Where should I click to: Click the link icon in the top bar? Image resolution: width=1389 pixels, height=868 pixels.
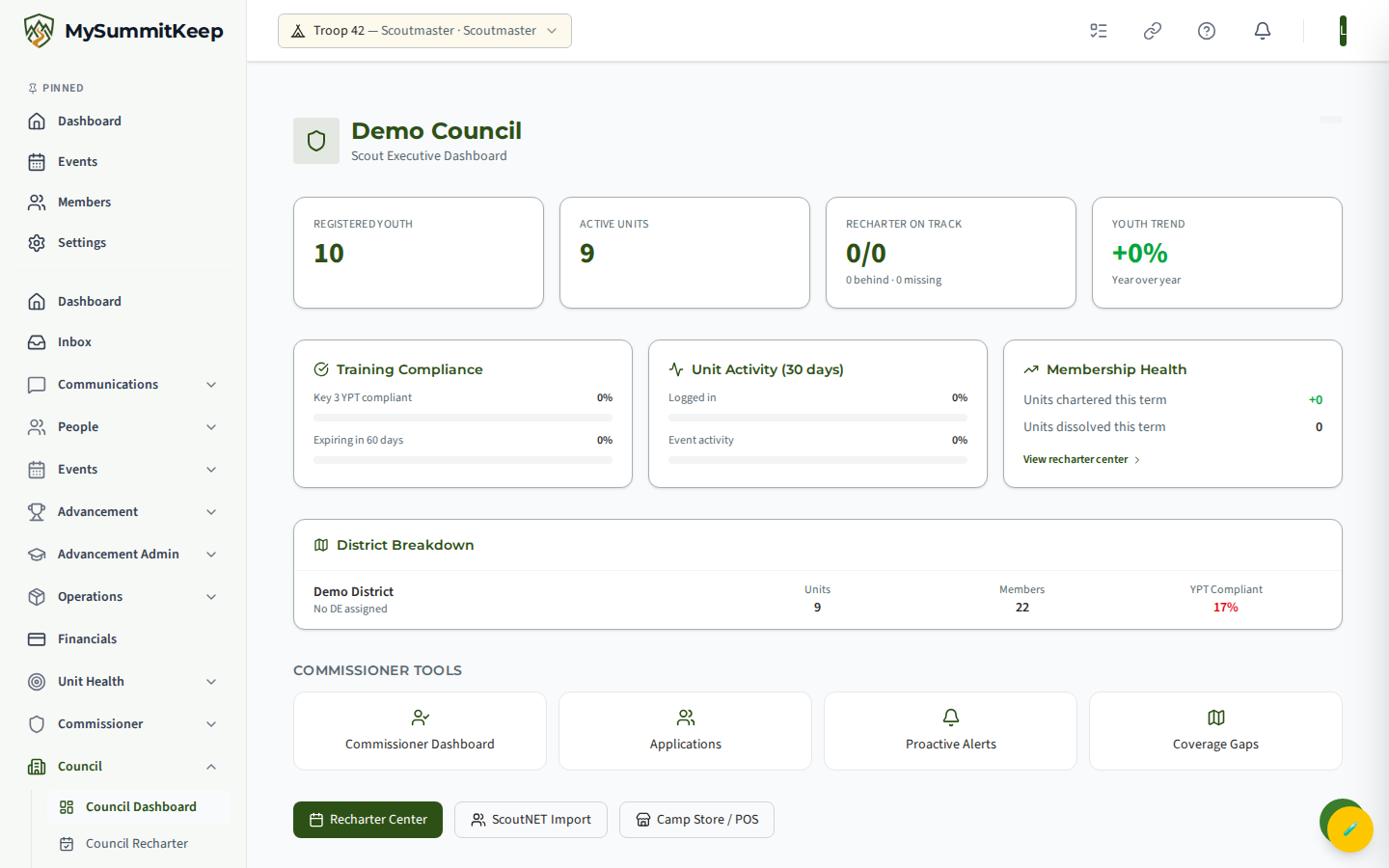(1153, 31)
